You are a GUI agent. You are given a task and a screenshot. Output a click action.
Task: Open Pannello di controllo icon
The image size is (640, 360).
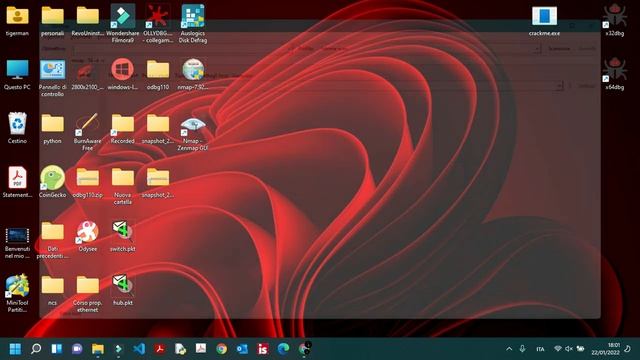(x=53, y=70)
